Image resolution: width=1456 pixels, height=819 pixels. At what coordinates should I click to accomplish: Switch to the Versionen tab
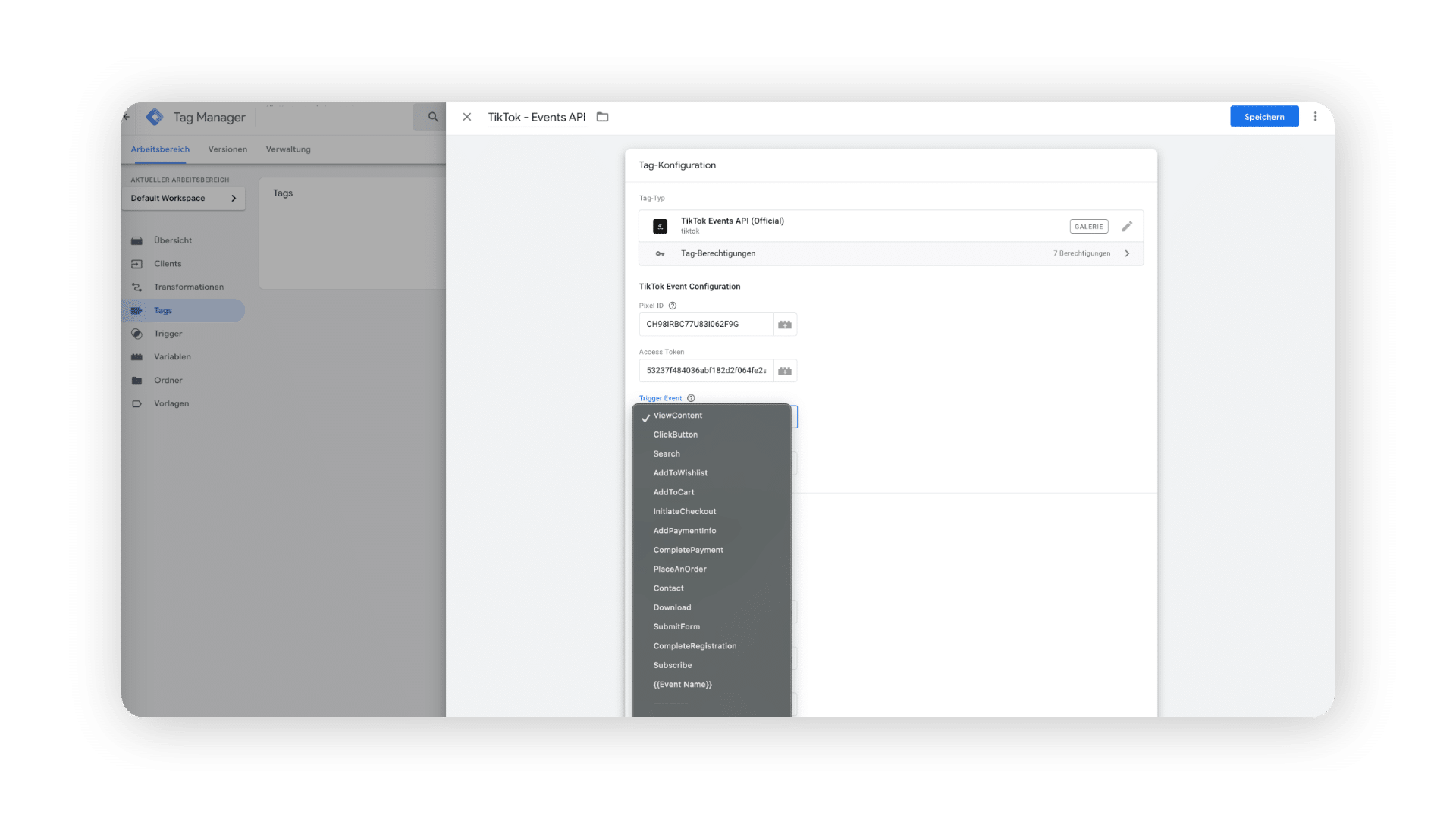[227, 149]
